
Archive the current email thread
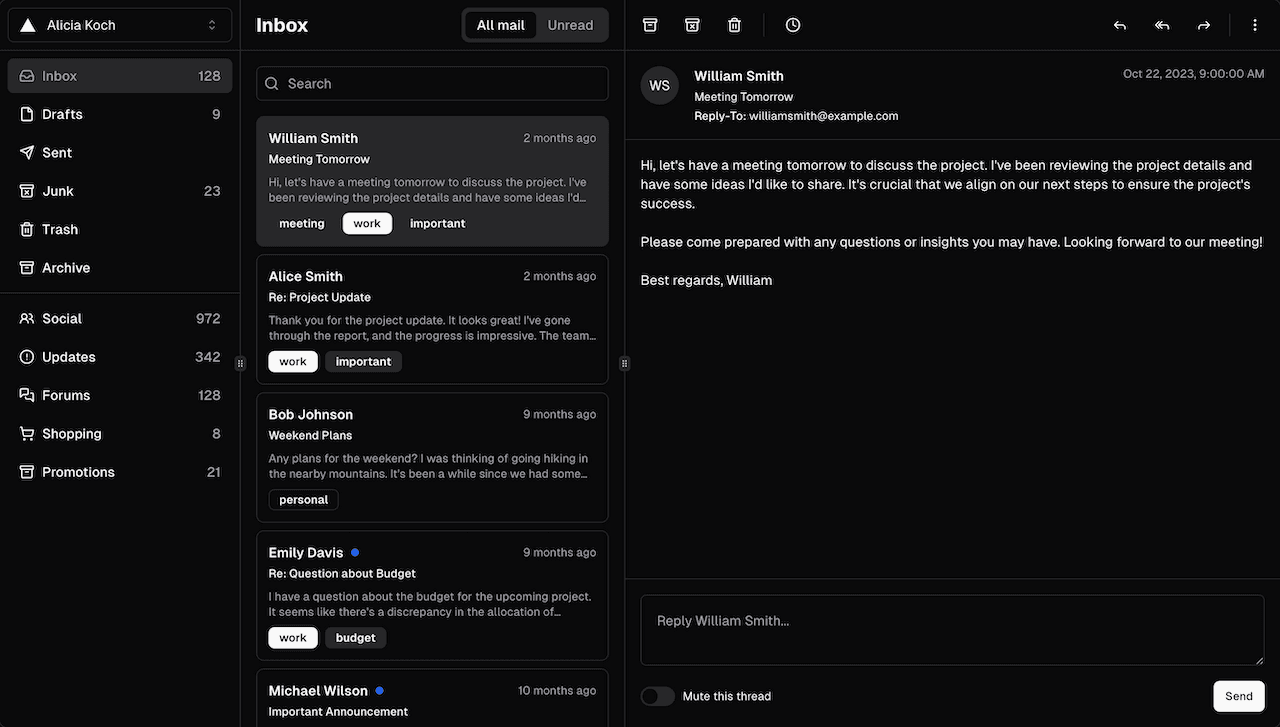[x=649, y=24]
